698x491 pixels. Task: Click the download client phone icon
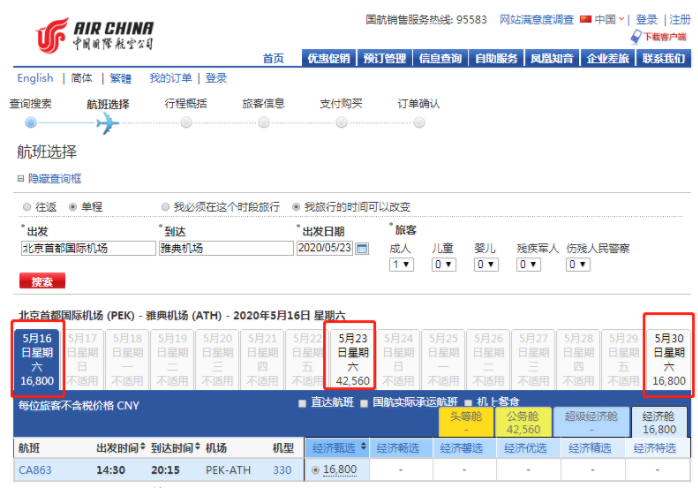tap(637, 37)
